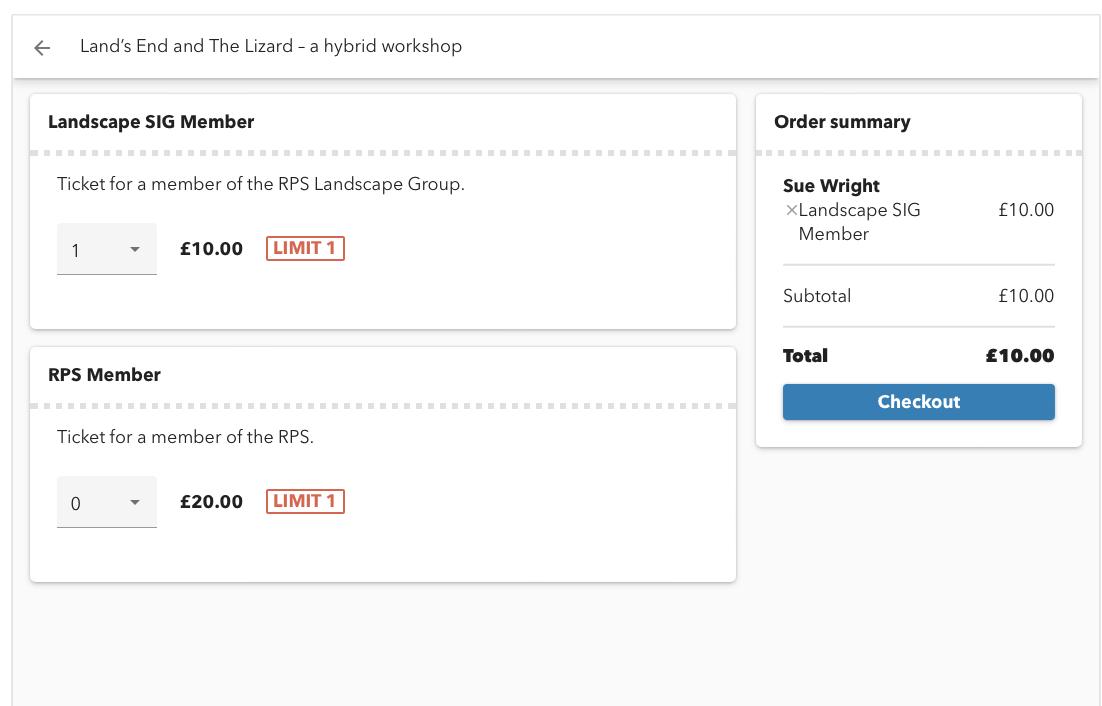Click the page title Land's End and The Lizard
This screenshot has width=1102, height=706.
(271, 46)
